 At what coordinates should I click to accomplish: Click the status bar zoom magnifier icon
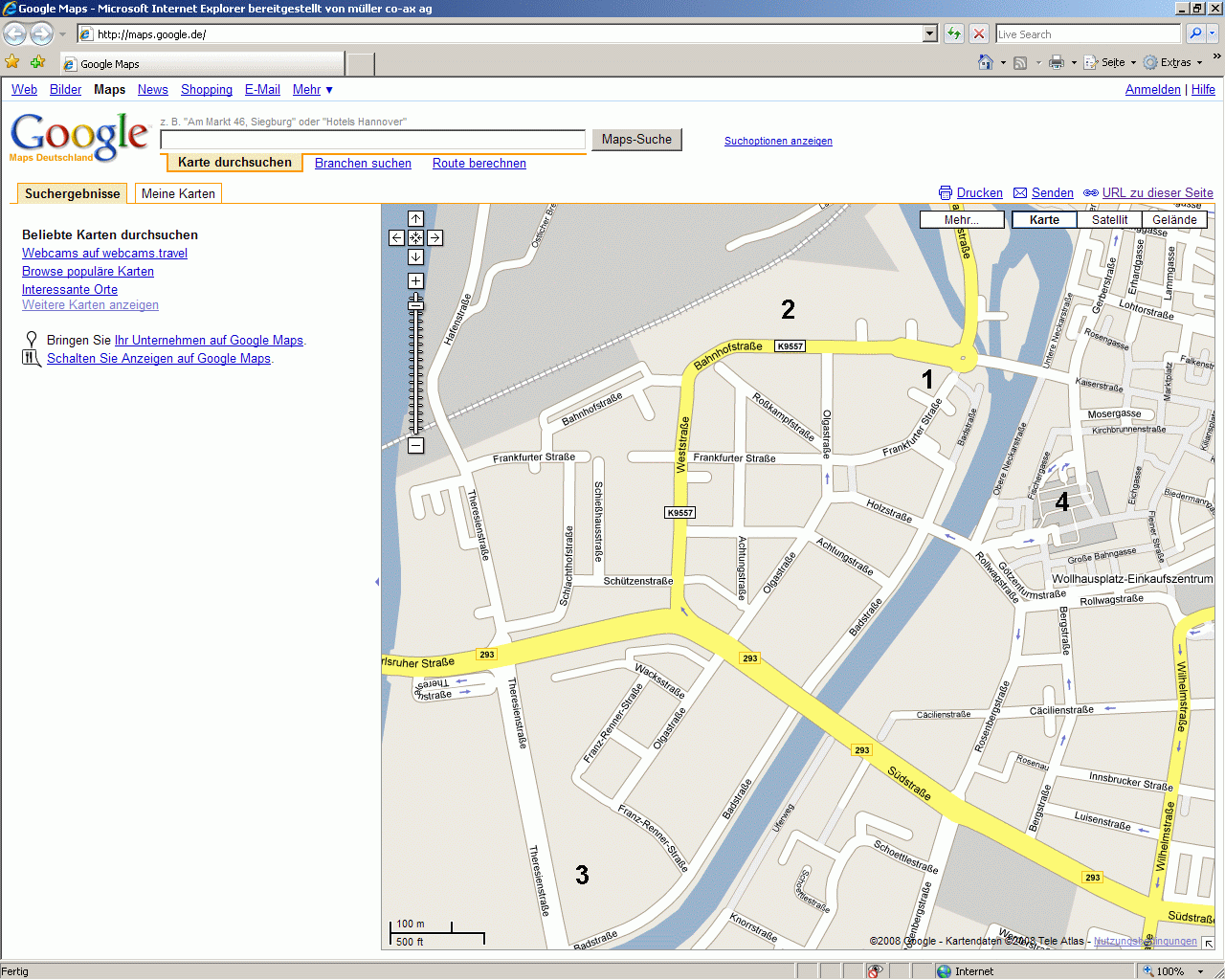(x=1147, y=970)
